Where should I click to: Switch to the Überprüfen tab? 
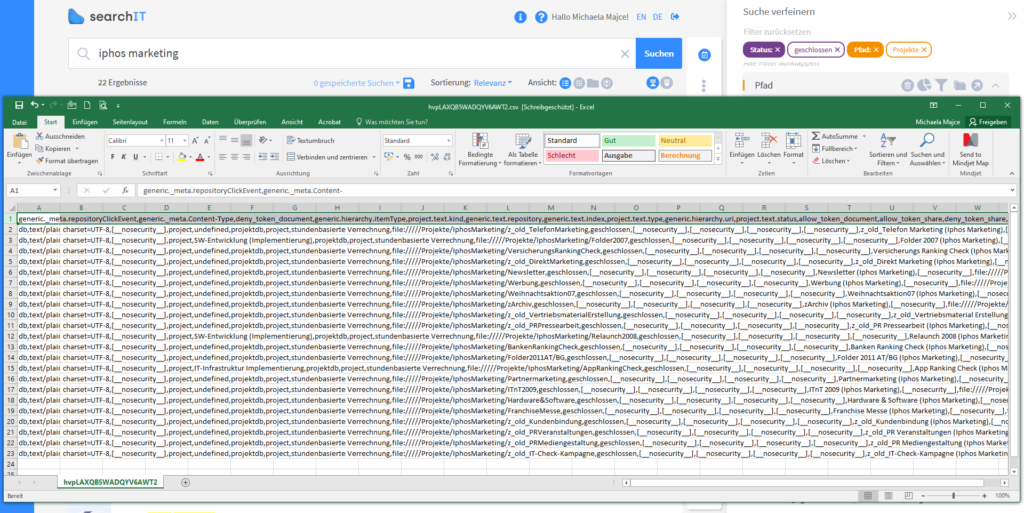pyautogui.click(x=249, y=122)
